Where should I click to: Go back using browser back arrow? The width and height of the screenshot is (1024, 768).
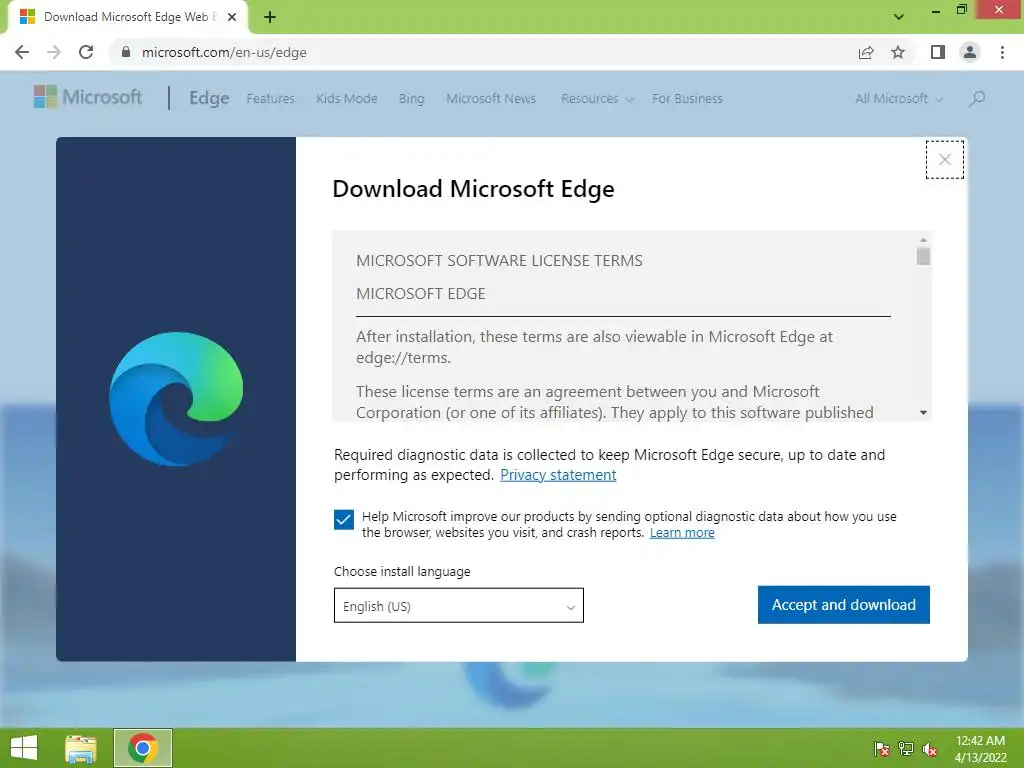pos(22,52)
